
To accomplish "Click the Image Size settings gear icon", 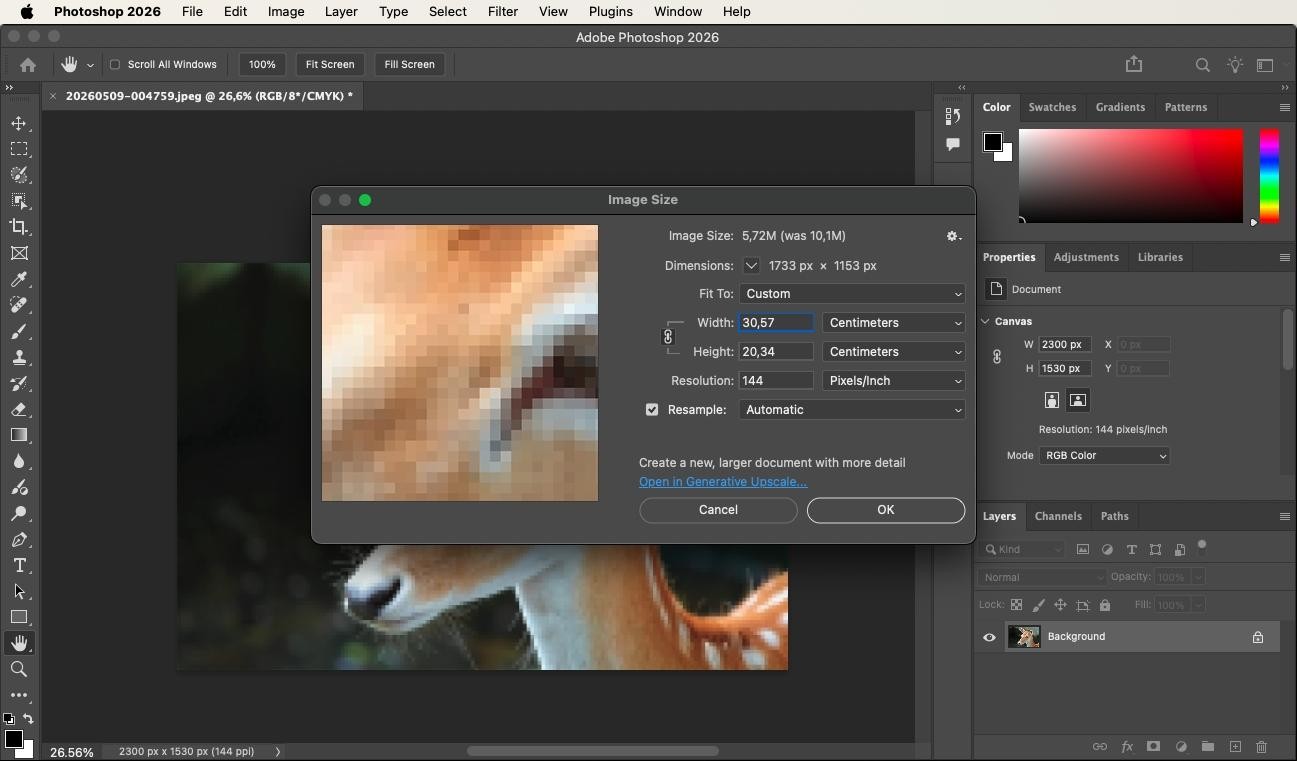I will [x=954, y=236].
